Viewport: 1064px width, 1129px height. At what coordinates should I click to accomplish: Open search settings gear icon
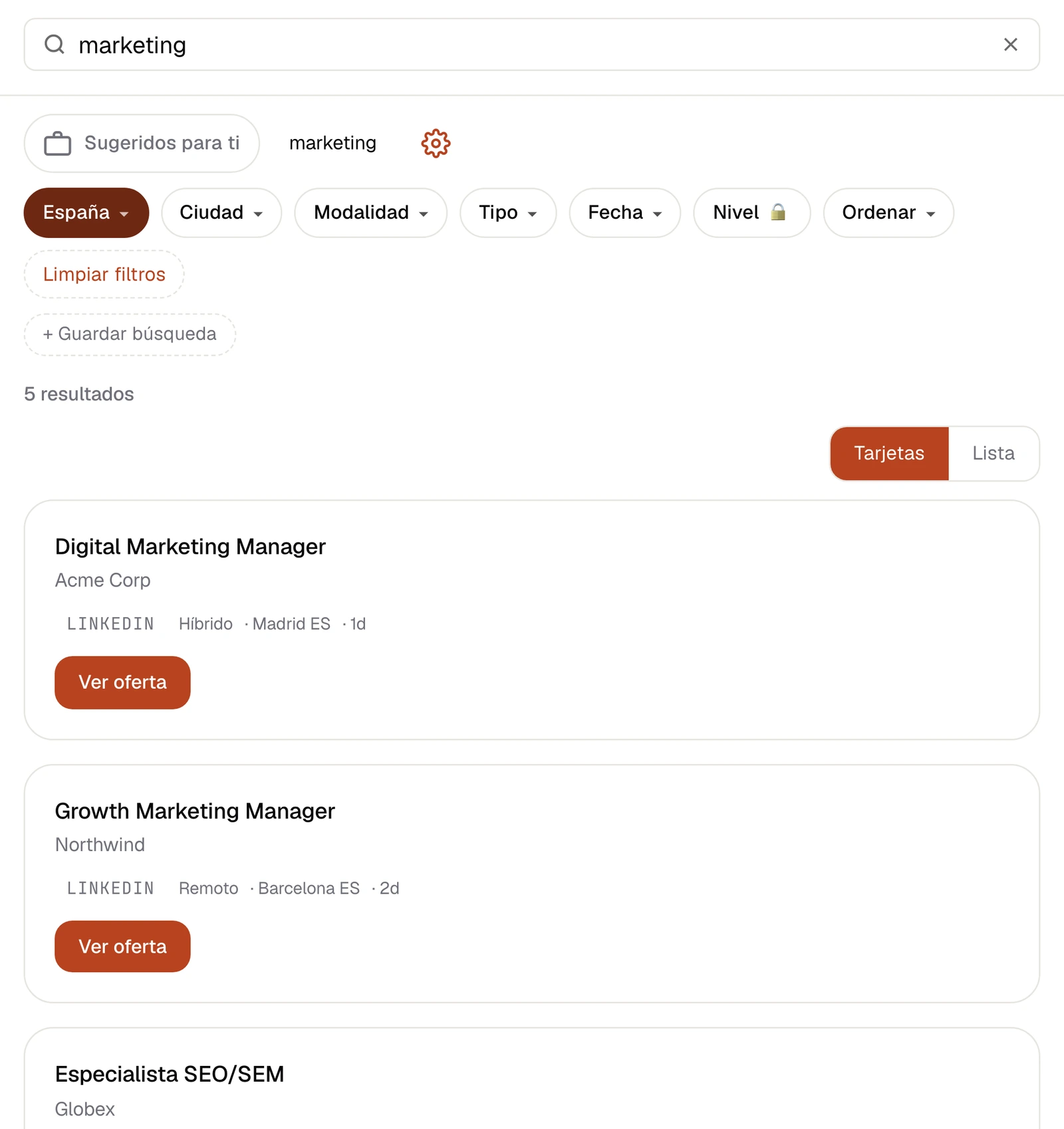[436, 143]
